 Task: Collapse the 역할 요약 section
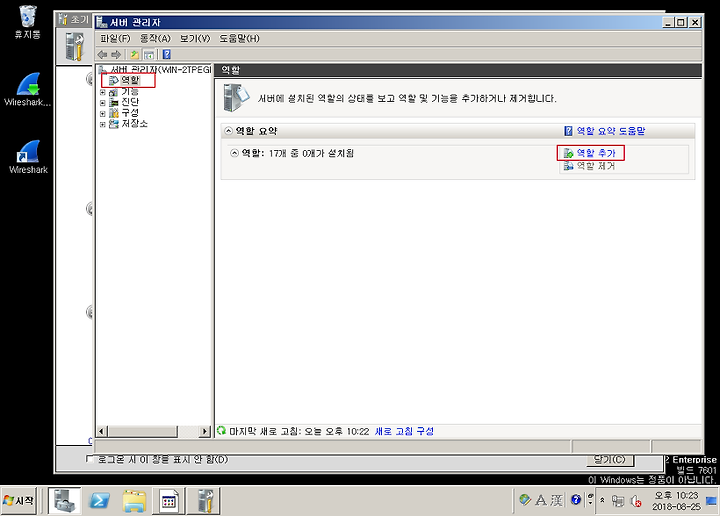[x=228, y=131]
